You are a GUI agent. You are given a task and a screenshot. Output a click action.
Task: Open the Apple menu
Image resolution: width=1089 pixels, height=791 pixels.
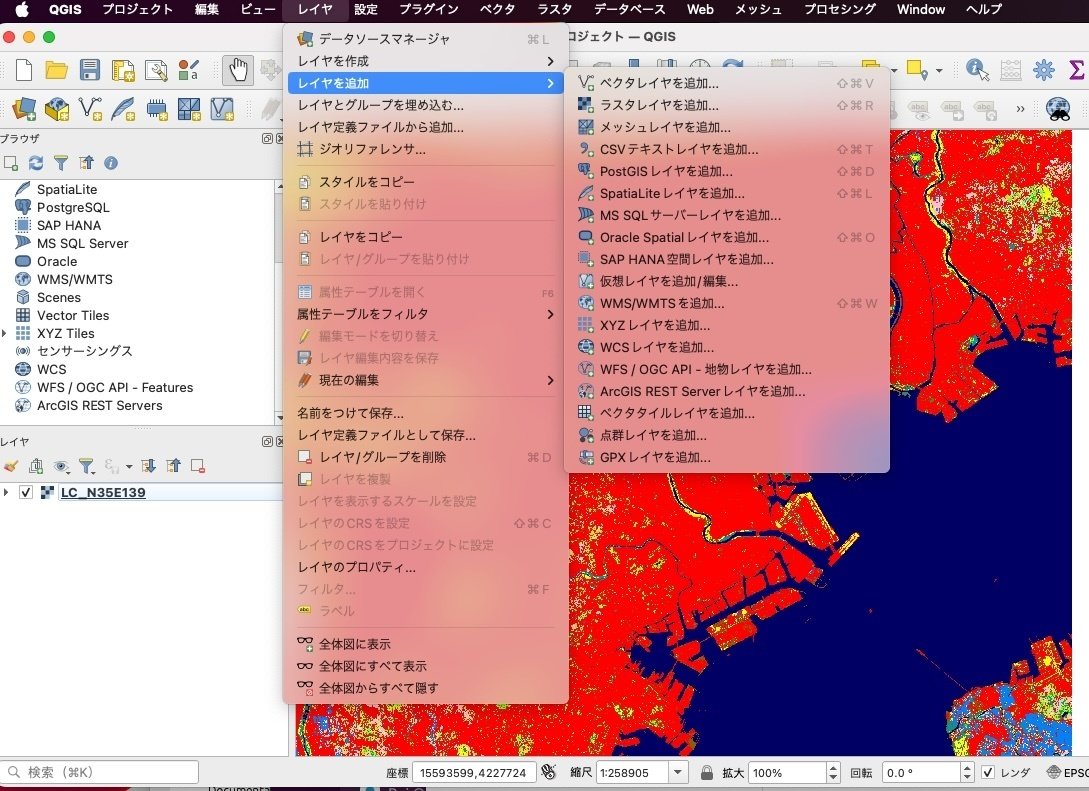click(22, 9)
